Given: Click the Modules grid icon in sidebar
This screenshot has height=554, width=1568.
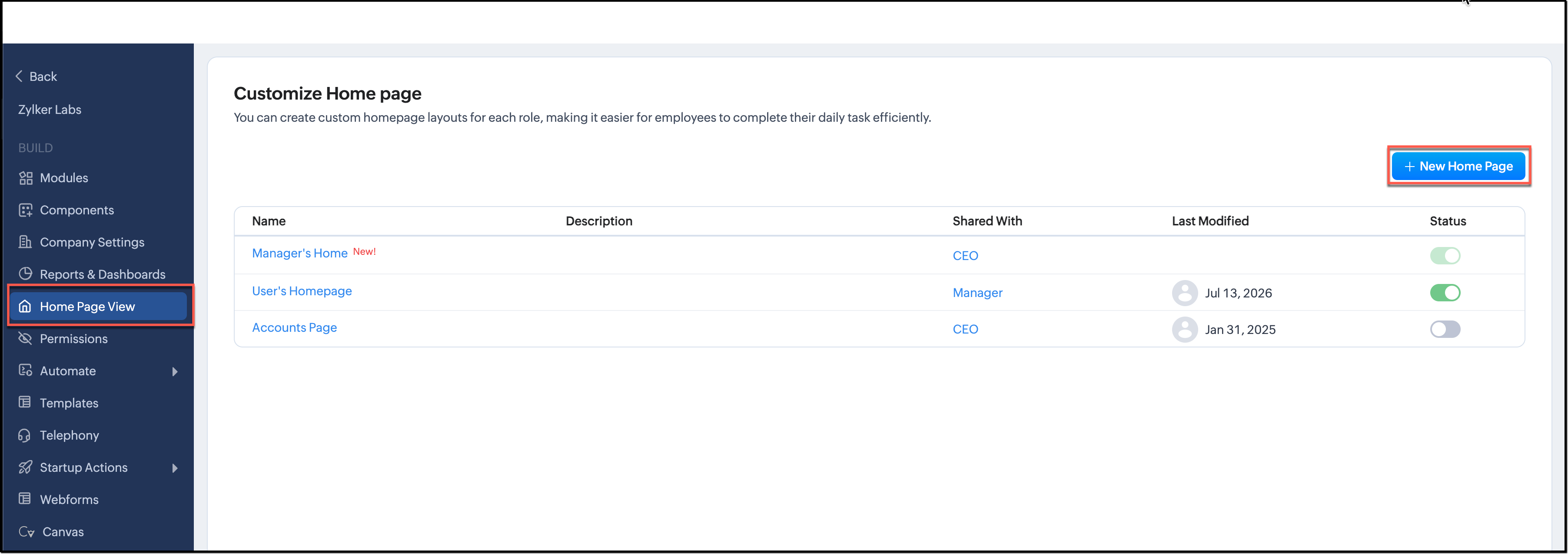Looking at the screenshot, I should [26, 178].
